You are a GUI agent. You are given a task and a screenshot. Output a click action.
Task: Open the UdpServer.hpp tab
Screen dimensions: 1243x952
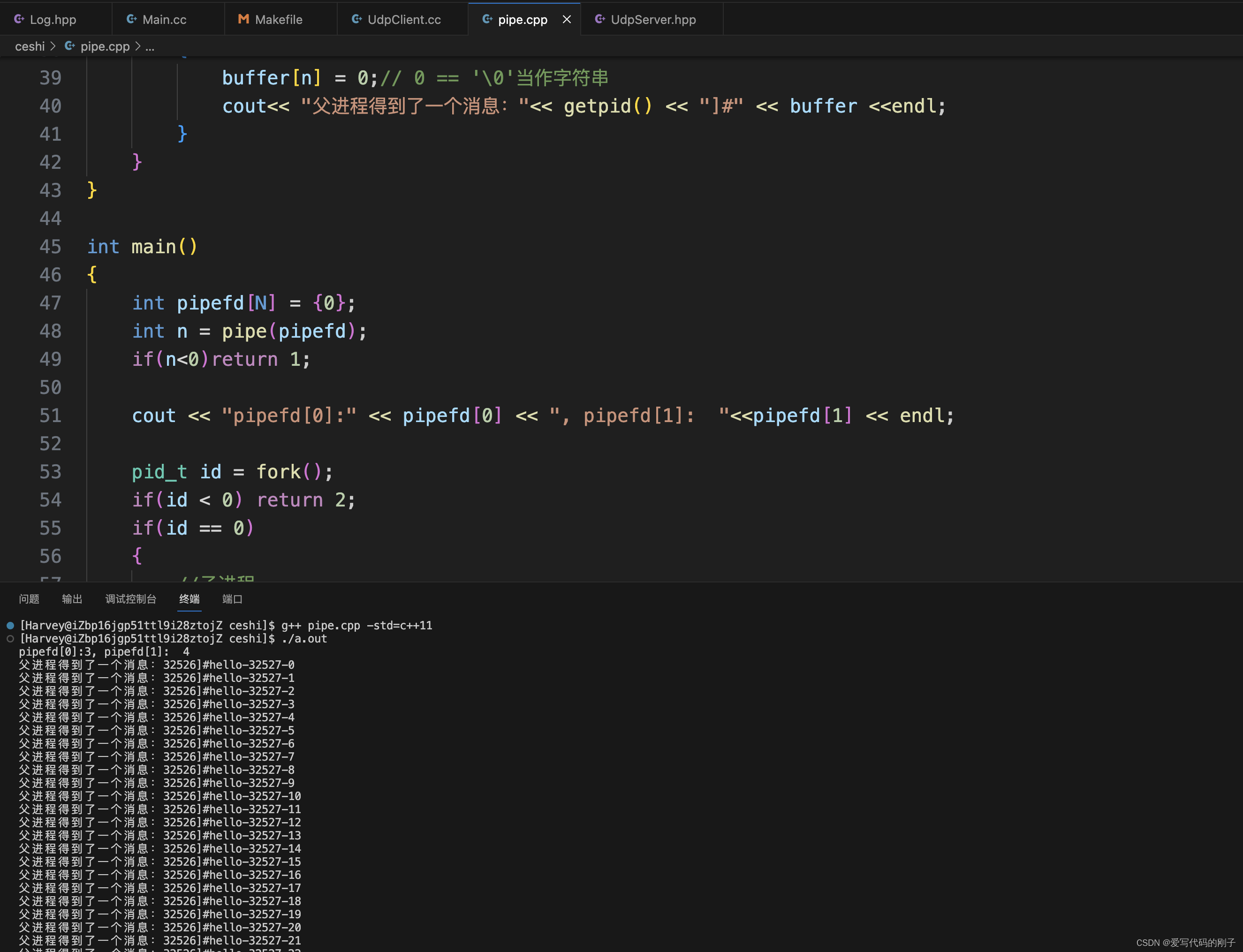coord(653,19)
